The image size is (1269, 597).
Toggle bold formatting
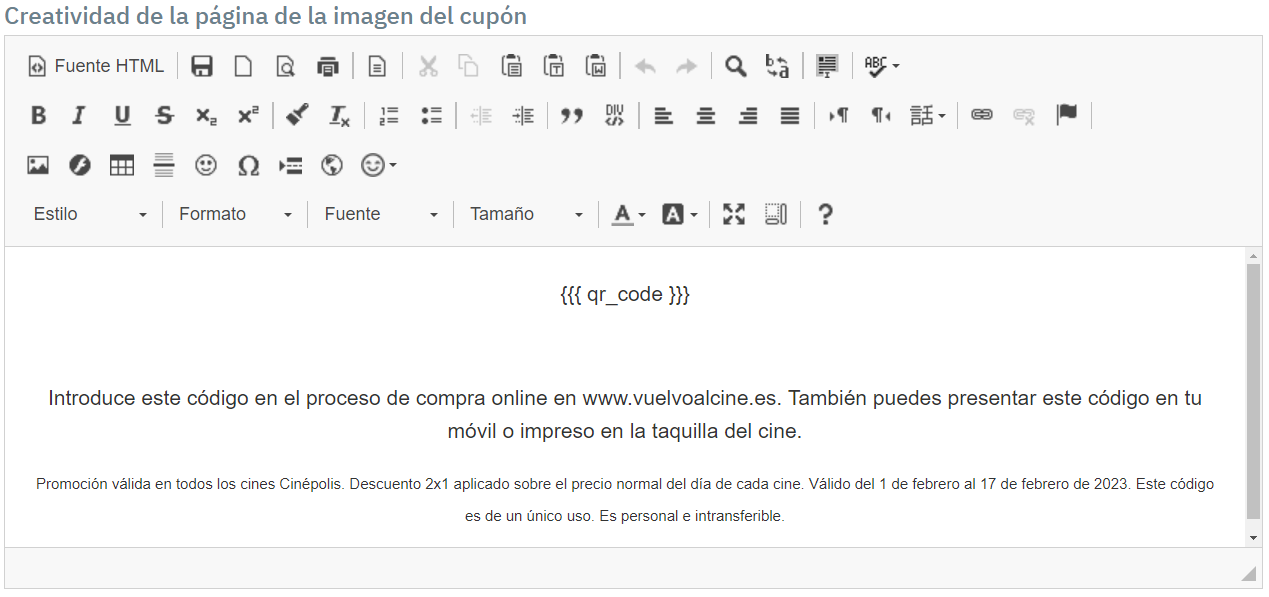click(38, 115)
